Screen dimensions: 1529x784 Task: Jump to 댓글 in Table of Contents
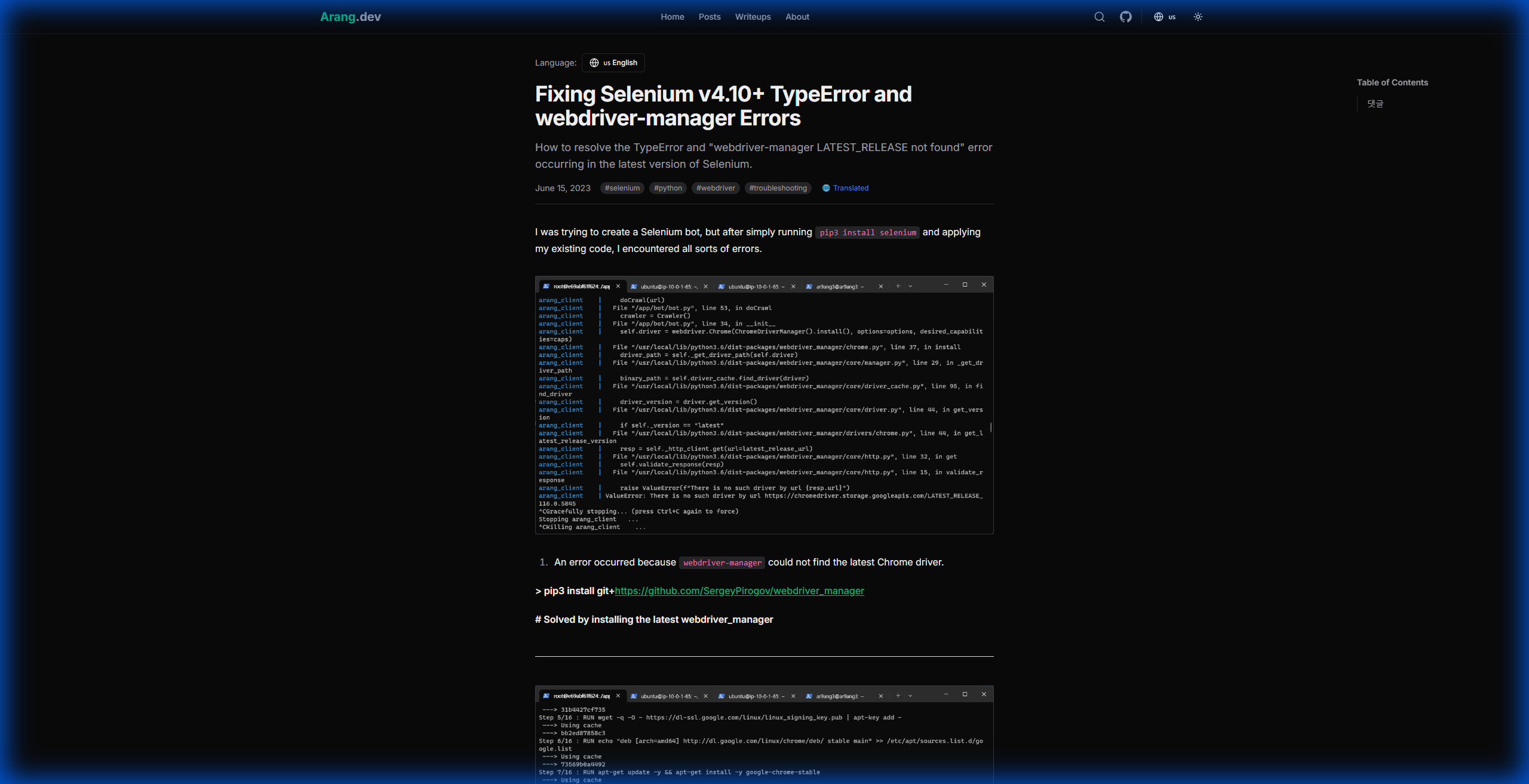click(x=1376, y=104)
